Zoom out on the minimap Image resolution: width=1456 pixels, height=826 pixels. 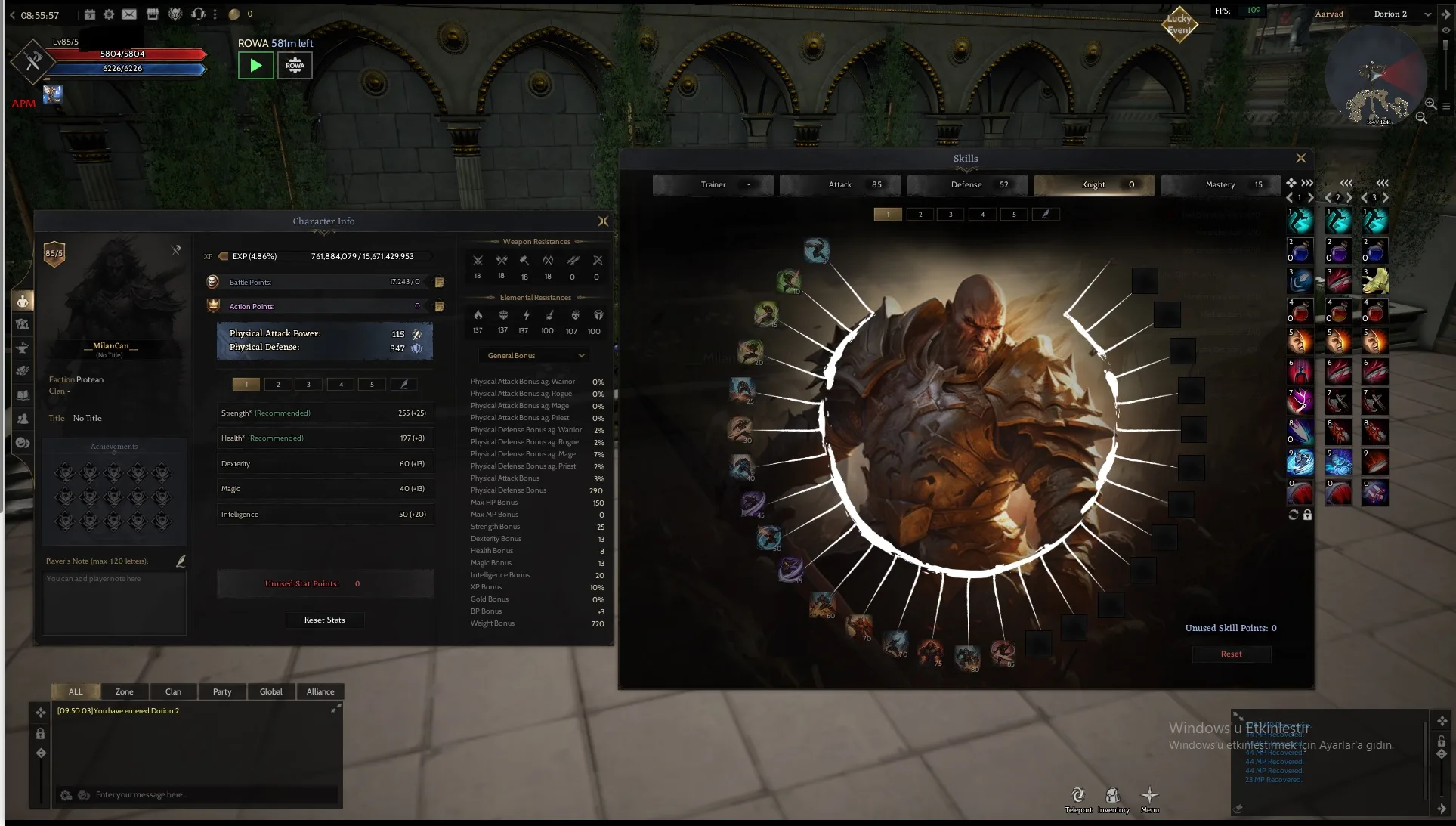[1421, 118]
